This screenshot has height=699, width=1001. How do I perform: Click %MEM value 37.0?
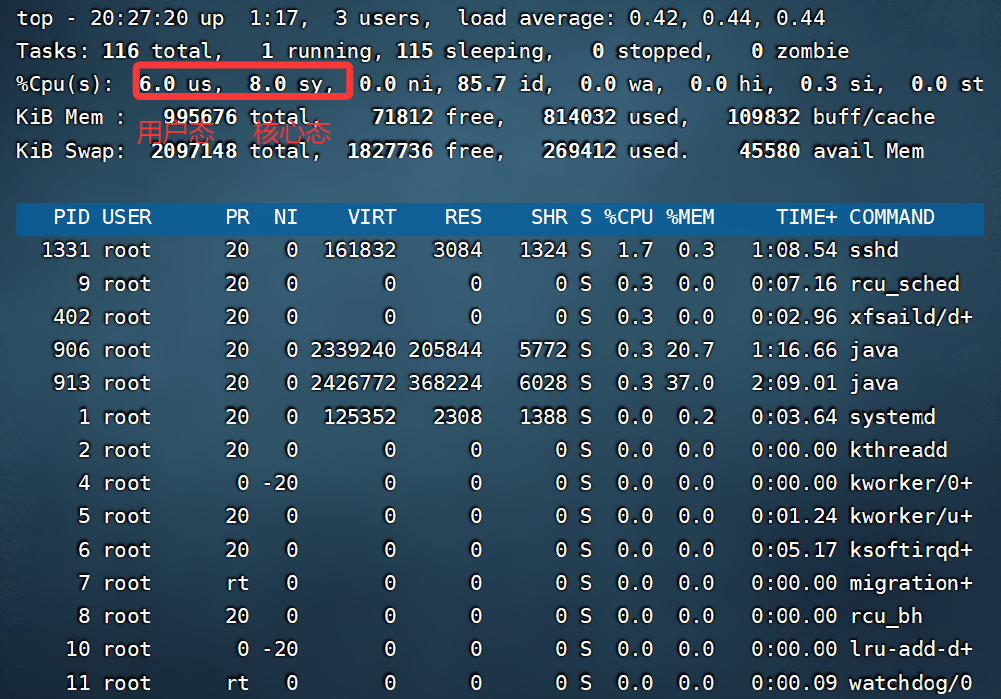(690, 383)
